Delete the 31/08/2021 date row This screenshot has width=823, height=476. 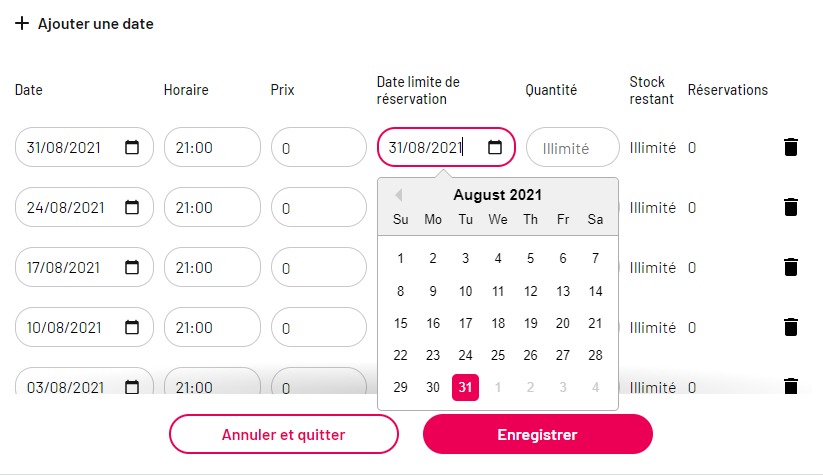[790, 147]
